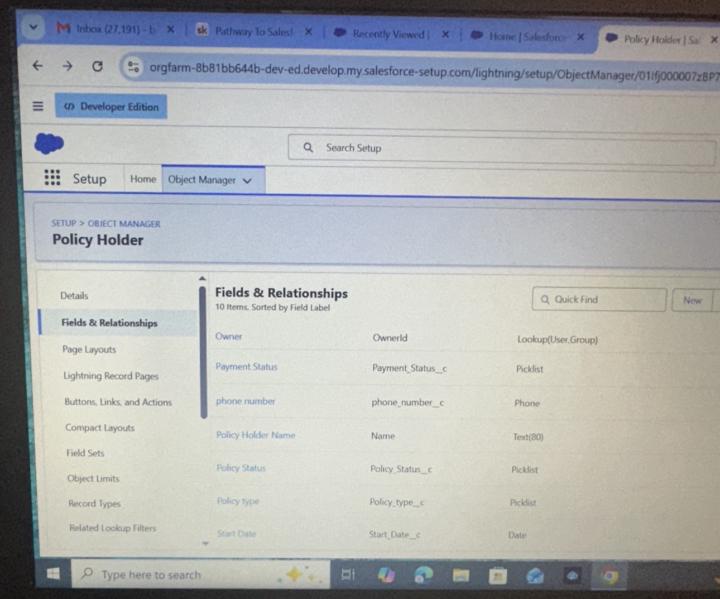
Task: Select Page Layouts in the sidebar
Action: click(89, 349)
